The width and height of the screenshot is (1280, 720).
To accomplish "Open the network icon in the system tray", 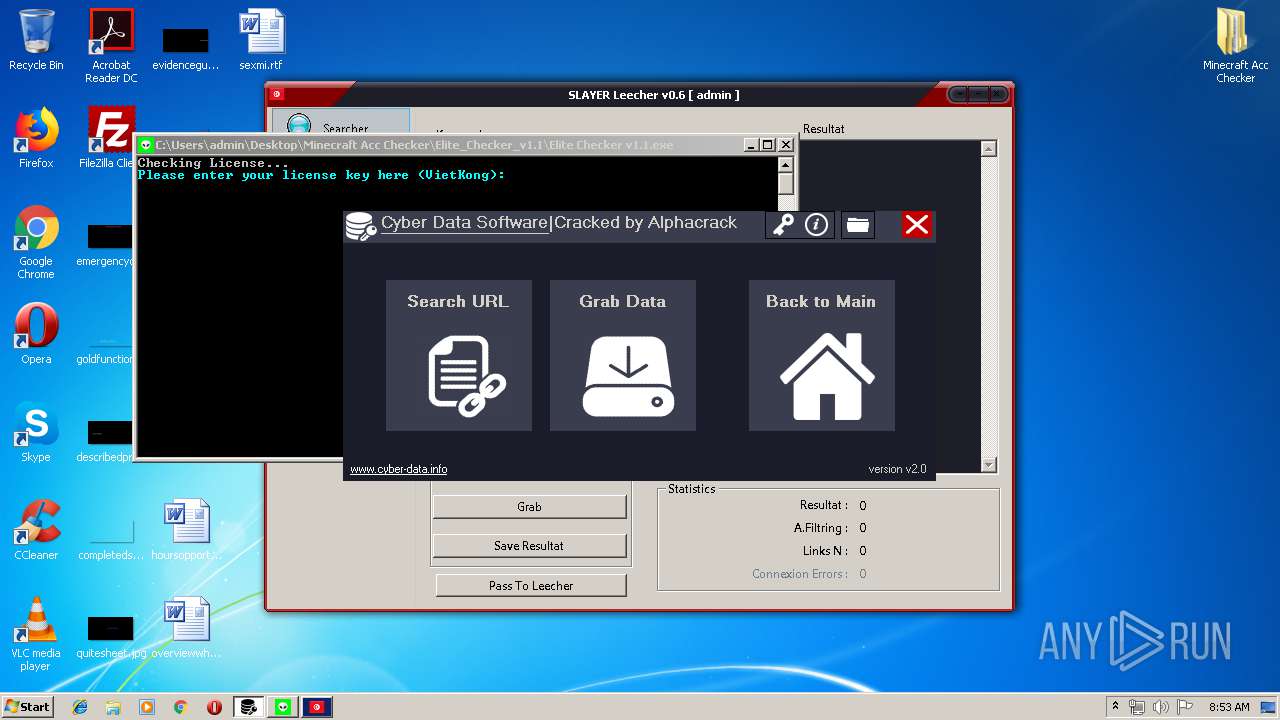I will tap(1138, 707).
